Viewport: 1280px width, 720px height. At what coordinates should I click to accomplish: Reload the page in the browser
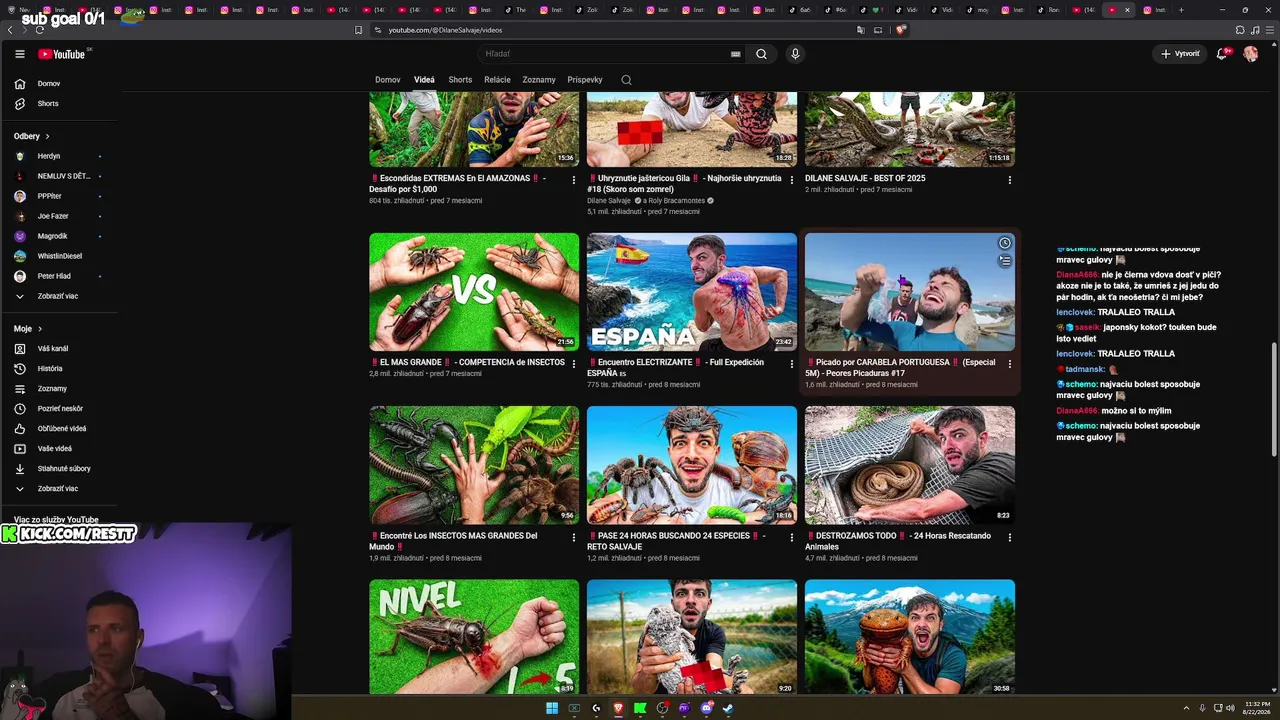[40, 30]
